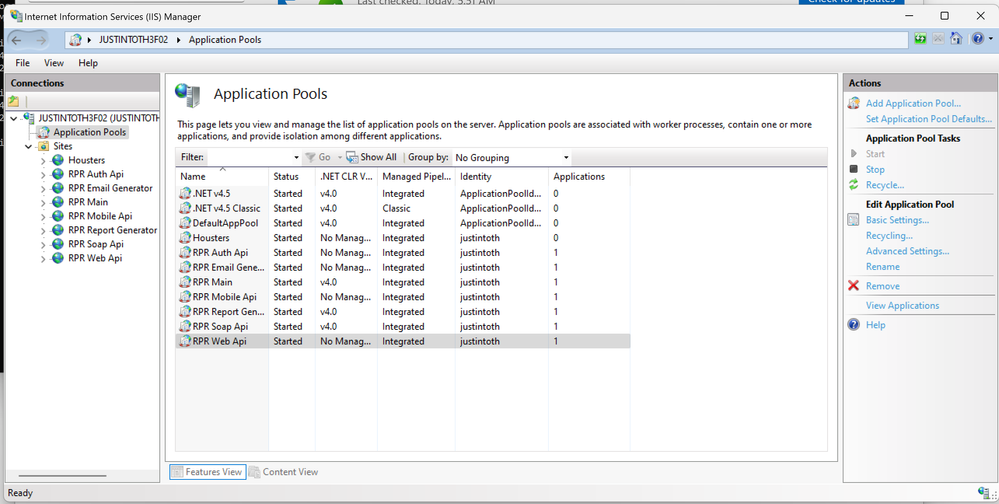The image size is (999, 504).
Task: Sort by the Status column header
Action: pos(292,176)
